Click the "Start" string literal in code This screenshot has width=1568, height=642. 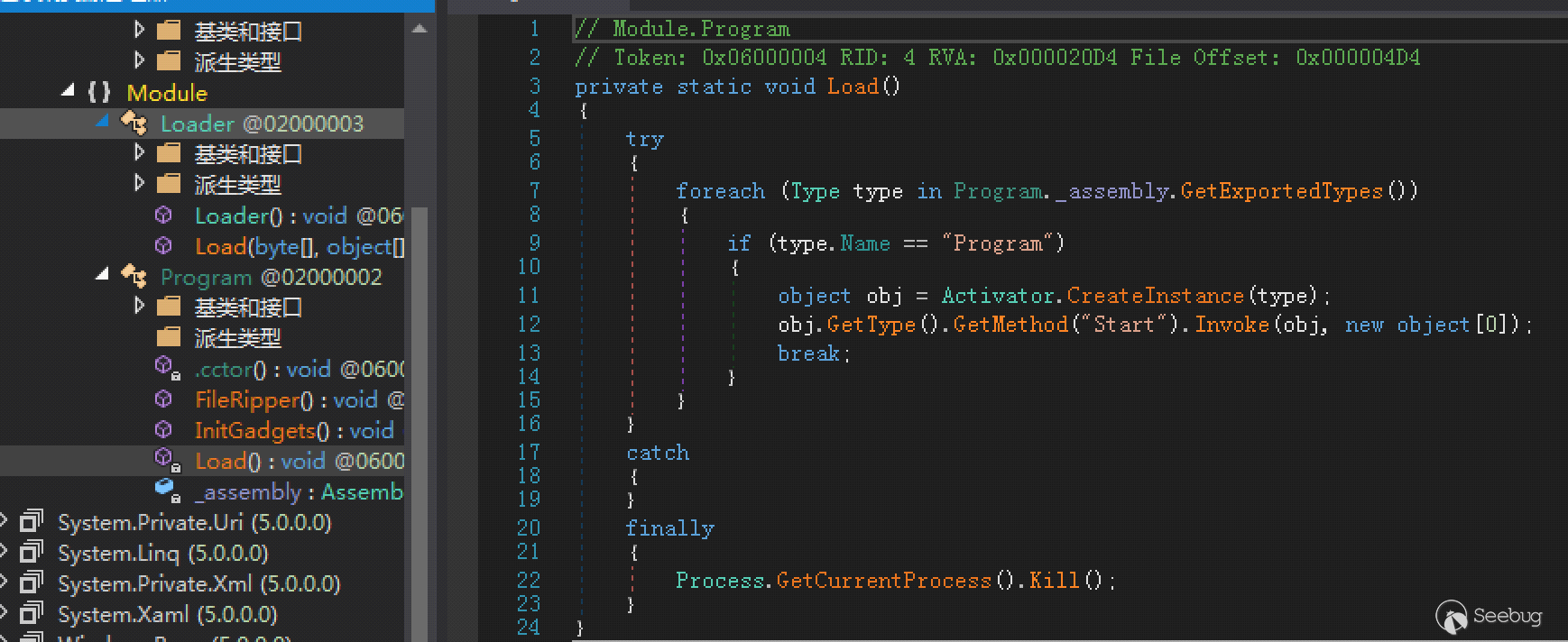(x=1123, y=325)
